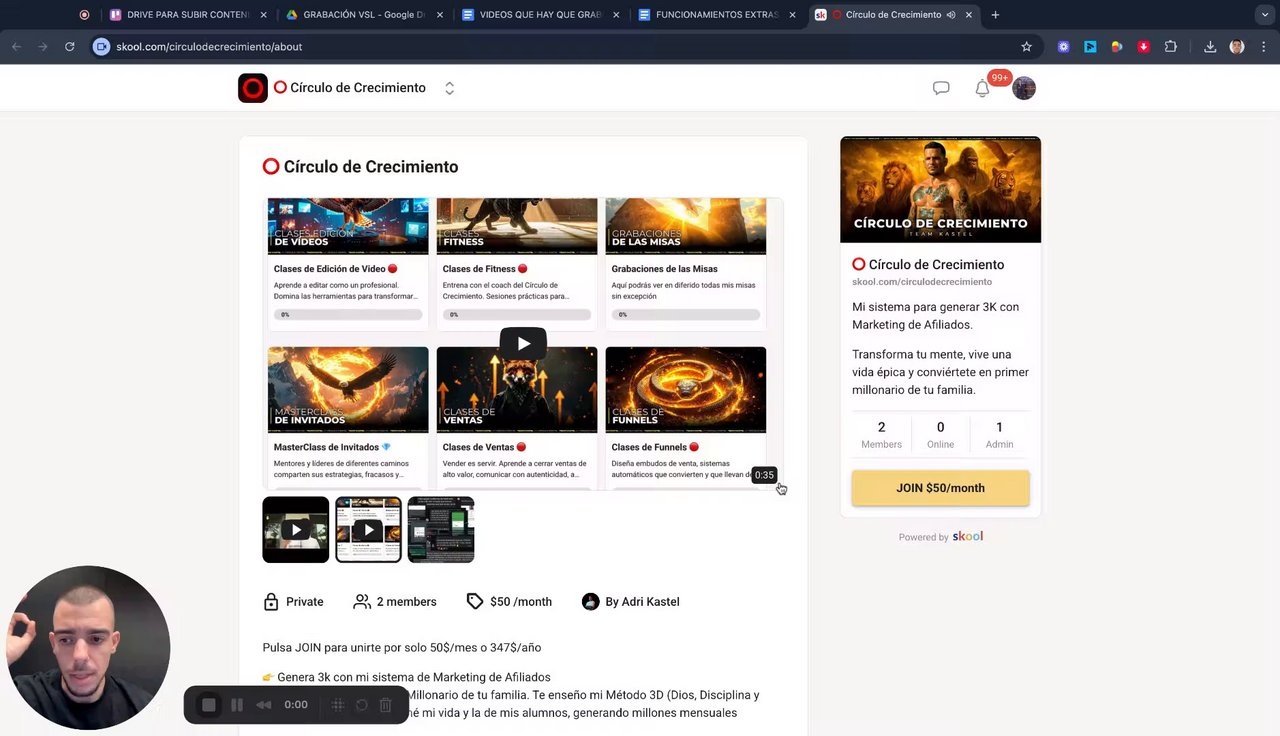Click the first pinned tab with red dot
This screenshot has width=1280, height=736.
pos(84,15)
